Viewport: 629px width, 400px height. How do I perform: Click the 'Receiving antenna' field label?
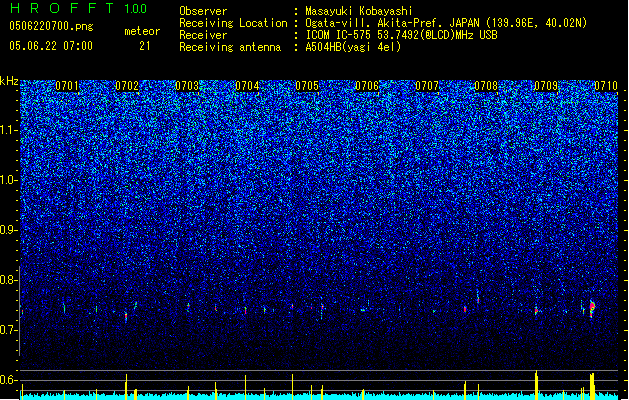point(230,47)
